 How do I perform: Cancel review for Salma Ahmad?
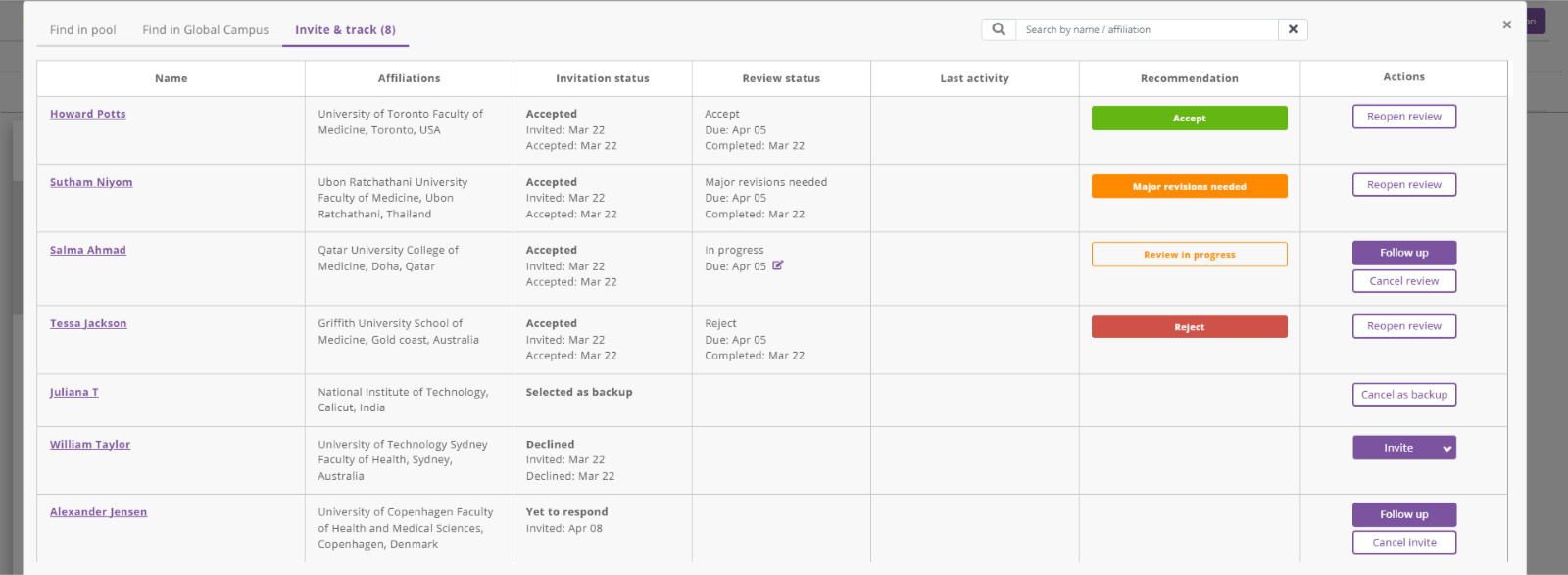click(1404, 281)
